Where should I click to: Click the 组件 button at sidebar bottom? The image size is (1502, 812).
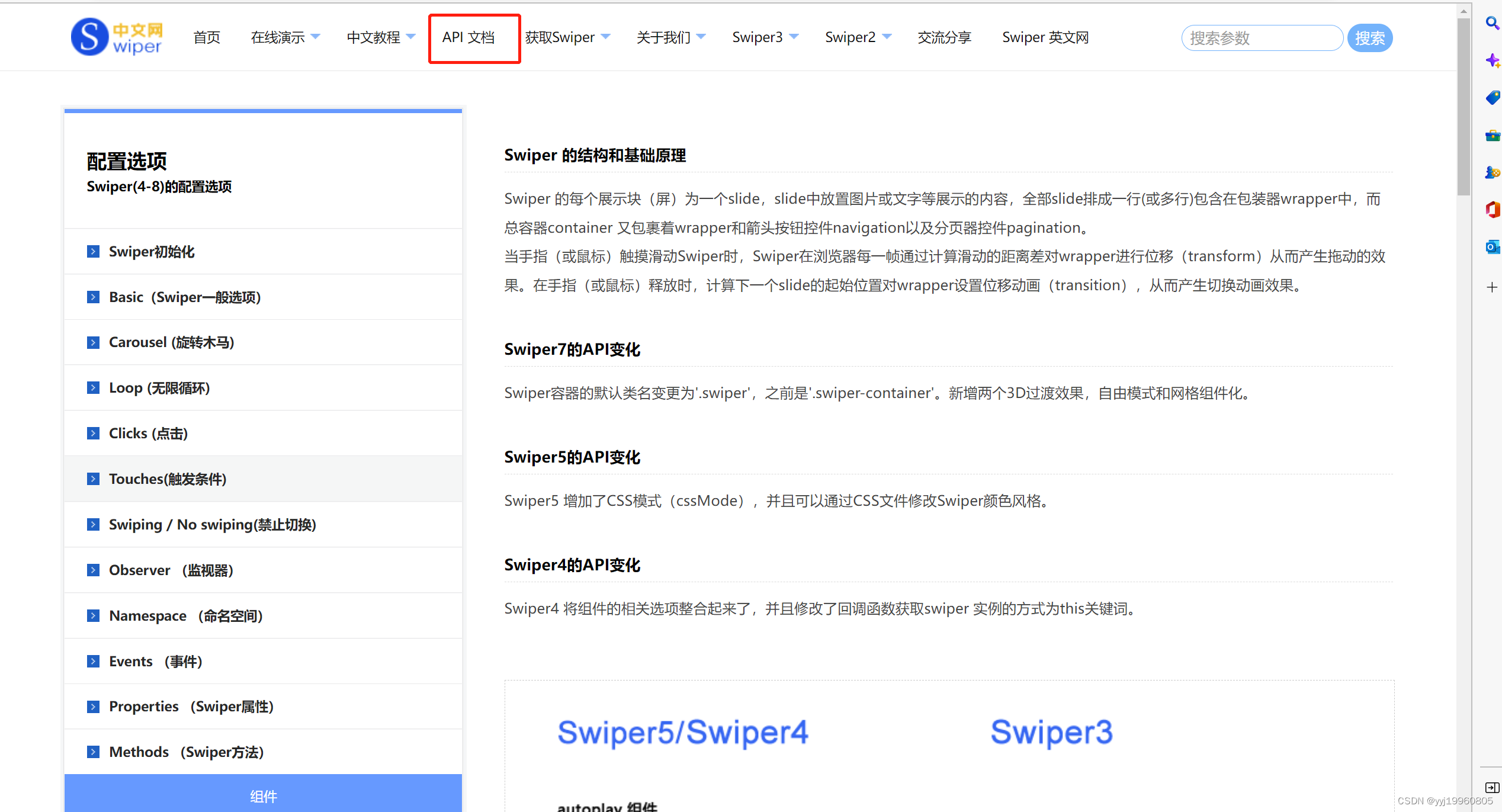tap(263, 796)
